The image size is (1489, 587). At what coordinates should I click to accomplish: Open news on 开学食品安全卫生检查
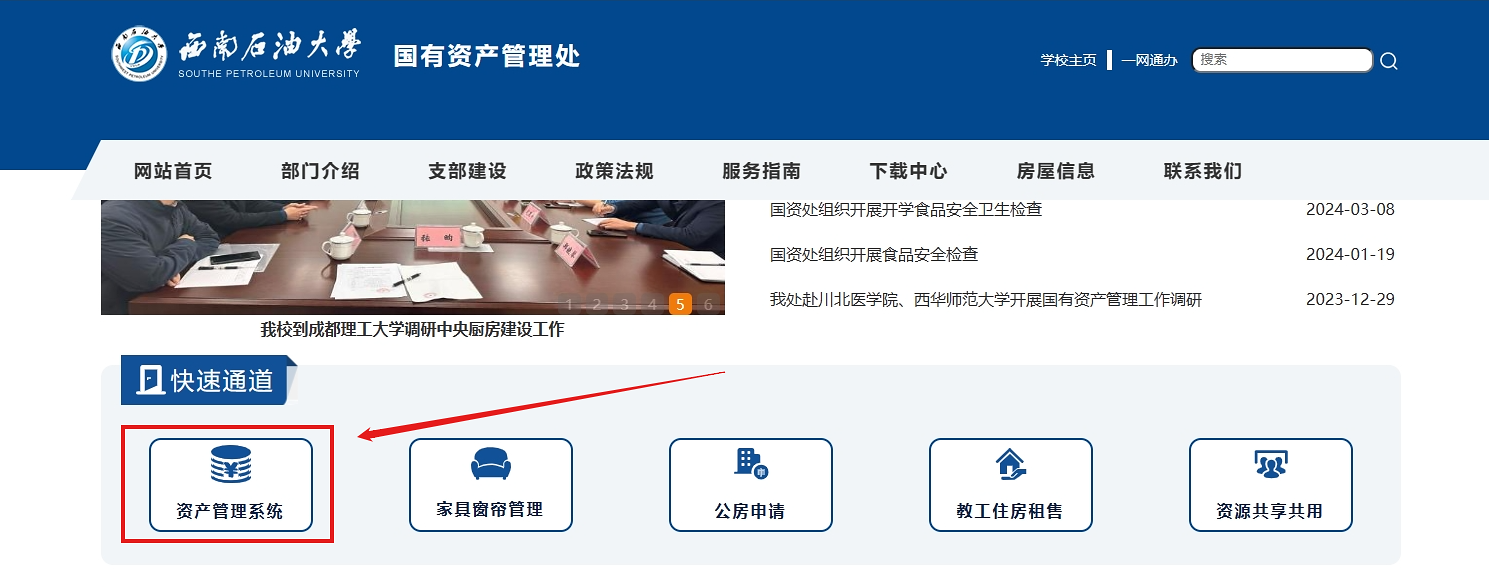coord(906,209)
